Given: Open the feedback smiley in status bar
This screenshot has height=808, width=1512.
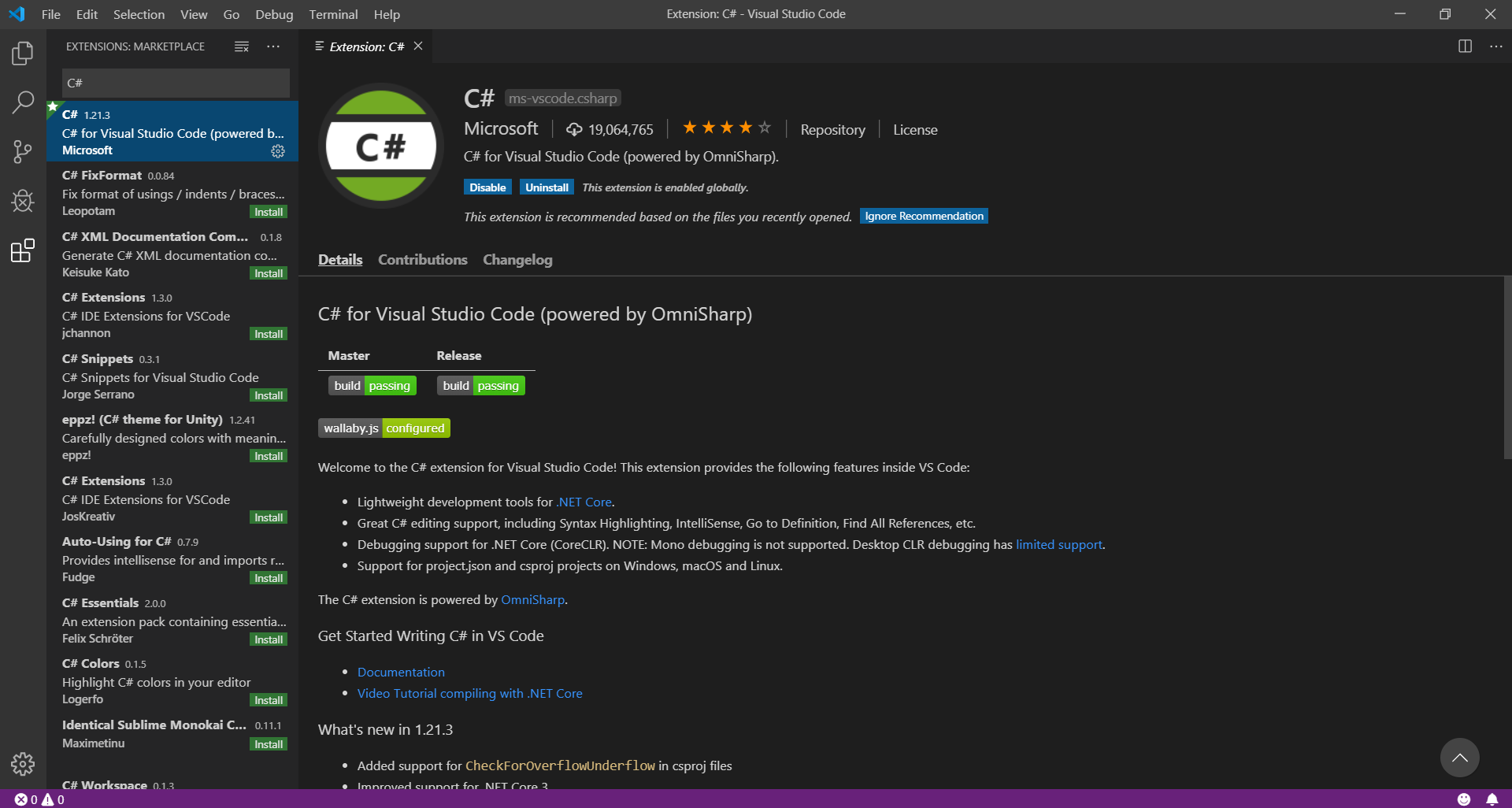Looking at the screenshot, I should pos(1464,799).
